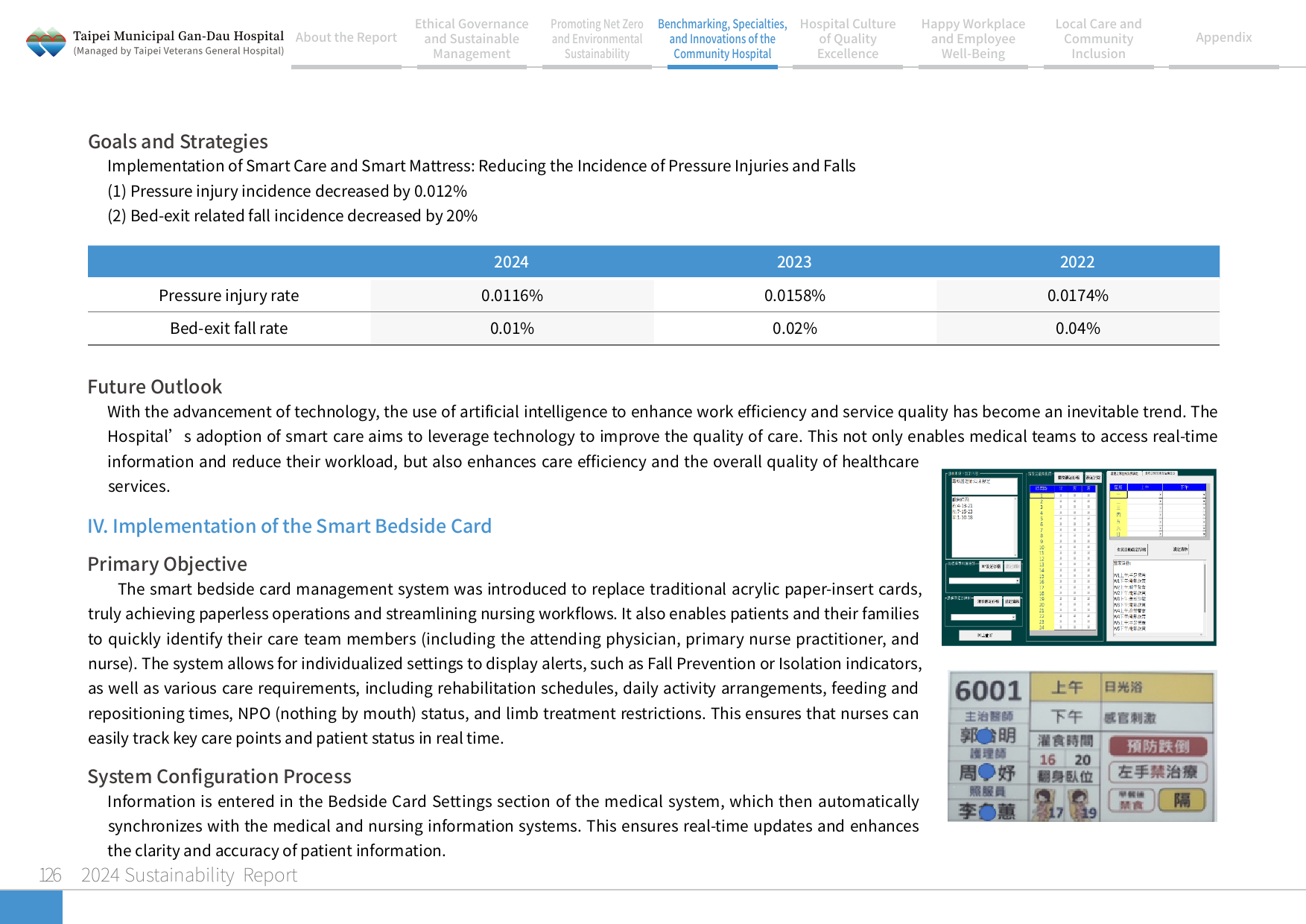
Task: Click the 0.0158% pressure injury value
Action: (795, 296)
